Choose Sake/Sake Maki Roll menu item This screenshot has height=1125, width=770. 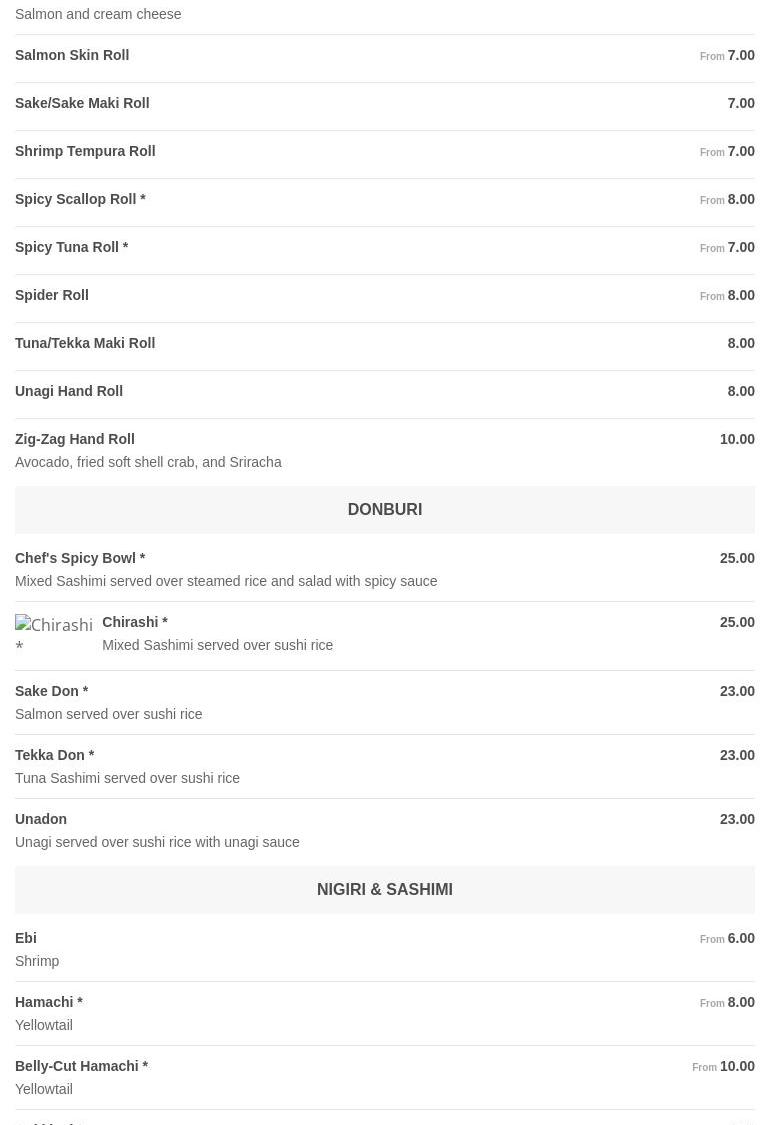coord(385,104)
